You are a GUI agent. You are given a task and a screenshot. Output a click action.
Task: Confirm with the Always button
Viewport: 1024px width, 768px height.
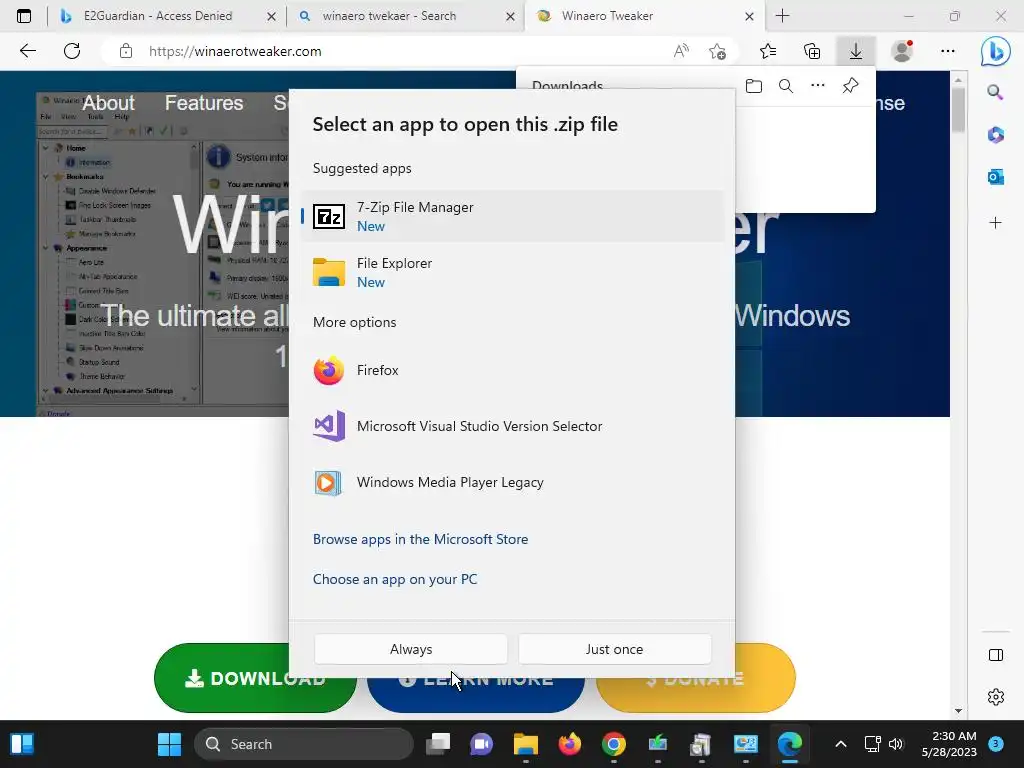[411, 649]
